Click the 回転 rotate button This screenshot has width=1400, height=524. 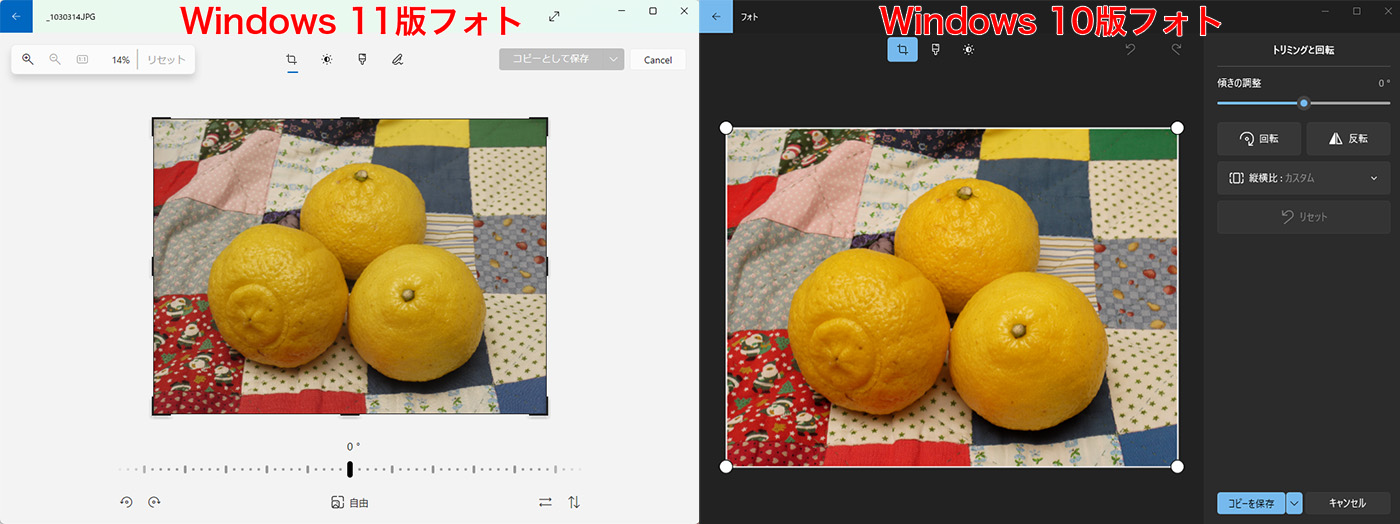(x=1259, y=139)
